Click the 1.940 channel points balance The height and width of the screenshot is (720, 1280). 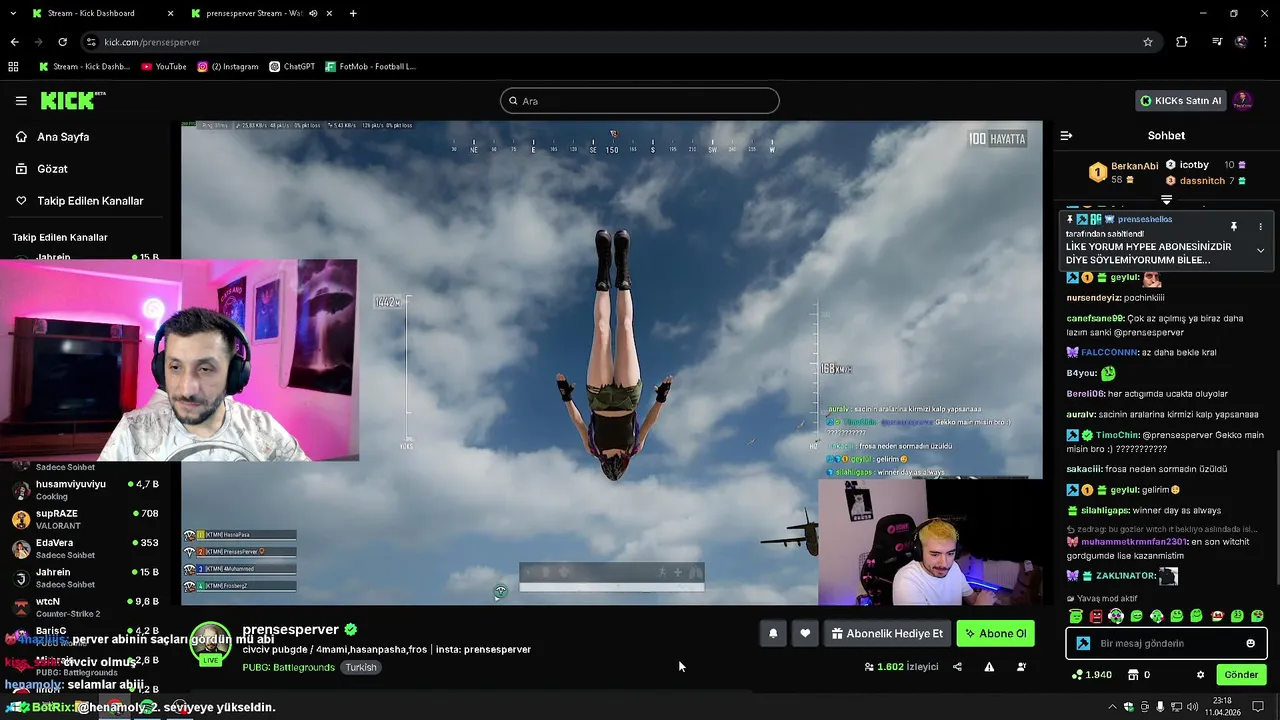point(1091,675)
